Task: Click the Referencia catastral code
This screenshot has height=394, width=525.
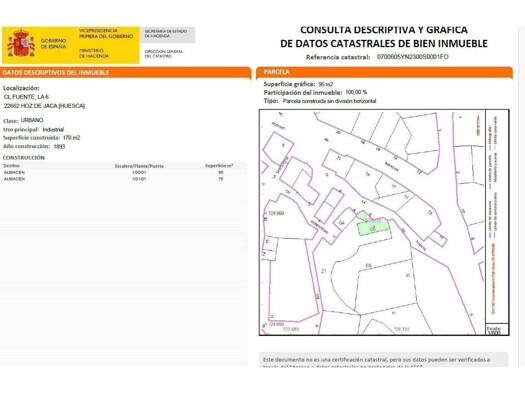Action: pos(412,57)
